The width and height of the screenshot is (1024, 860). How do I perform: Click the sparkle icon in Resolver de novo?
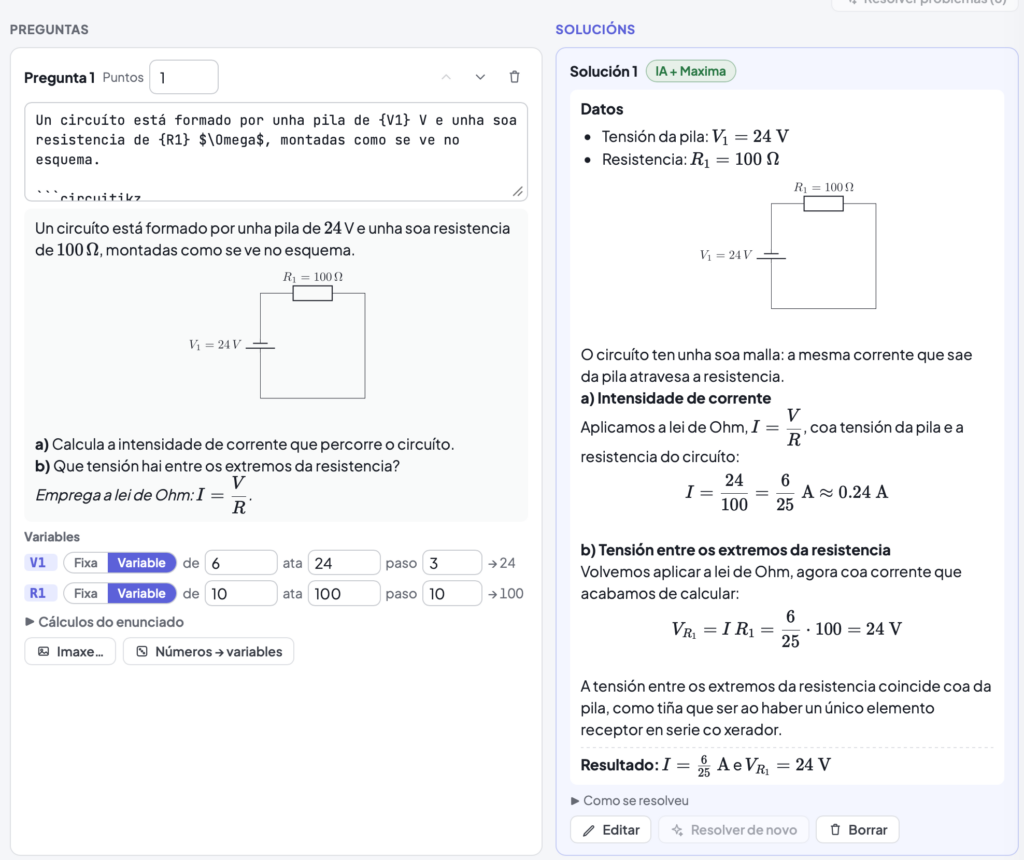(x=677, y=830)
